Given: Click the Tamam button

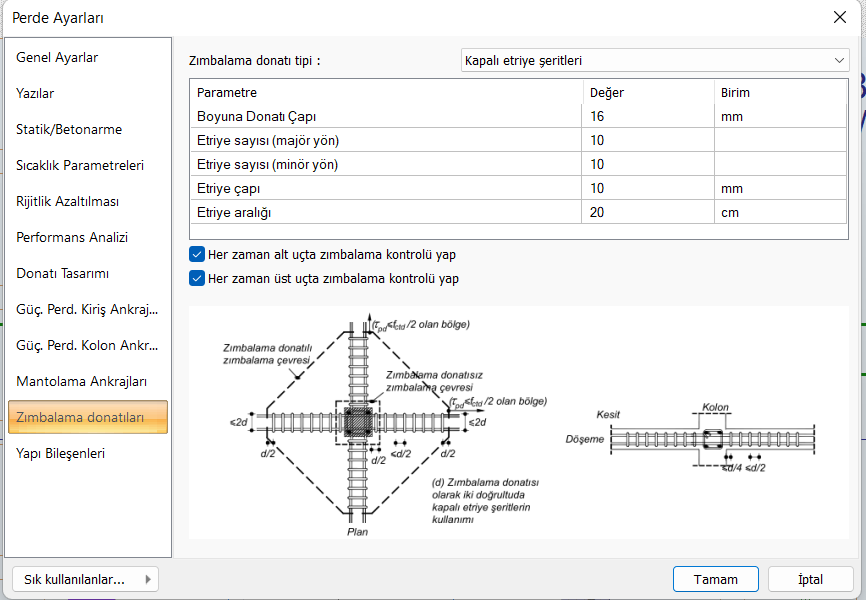Looking at the screenshot, I should (715, 579).
